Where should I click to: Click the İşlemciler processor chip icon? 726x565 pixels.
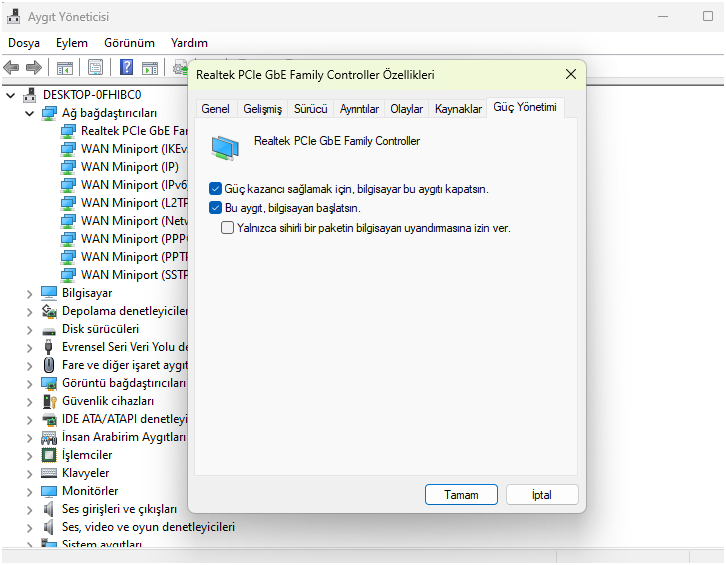tap(49, 455)
